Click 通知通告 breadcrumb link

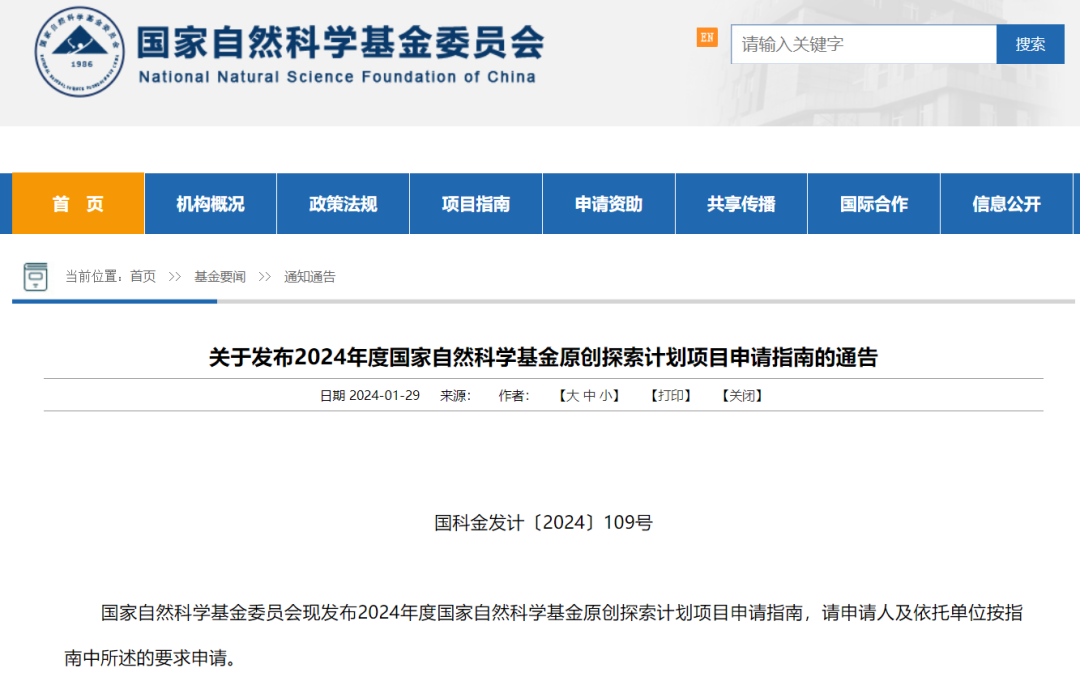click(310, 277)
